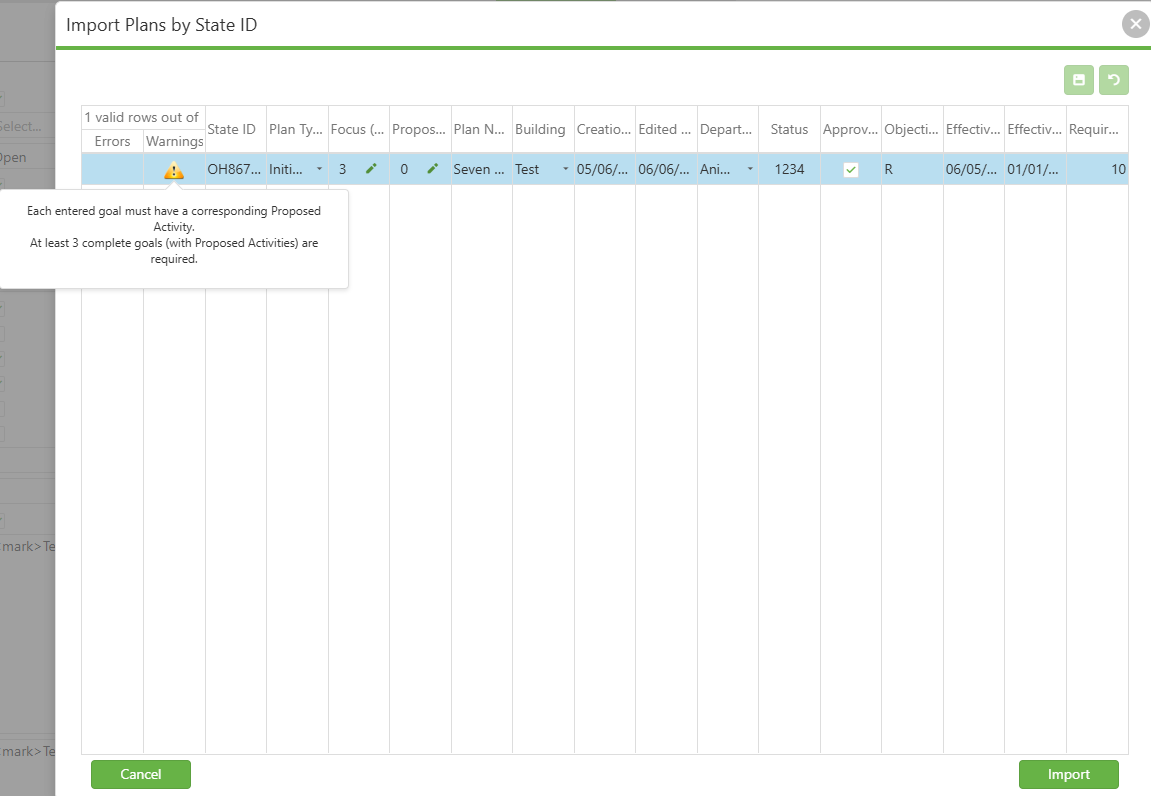Screen dimensions: 1151x796
Task: Close the Import Plans dialog
Action: (x=1136, y=24)
